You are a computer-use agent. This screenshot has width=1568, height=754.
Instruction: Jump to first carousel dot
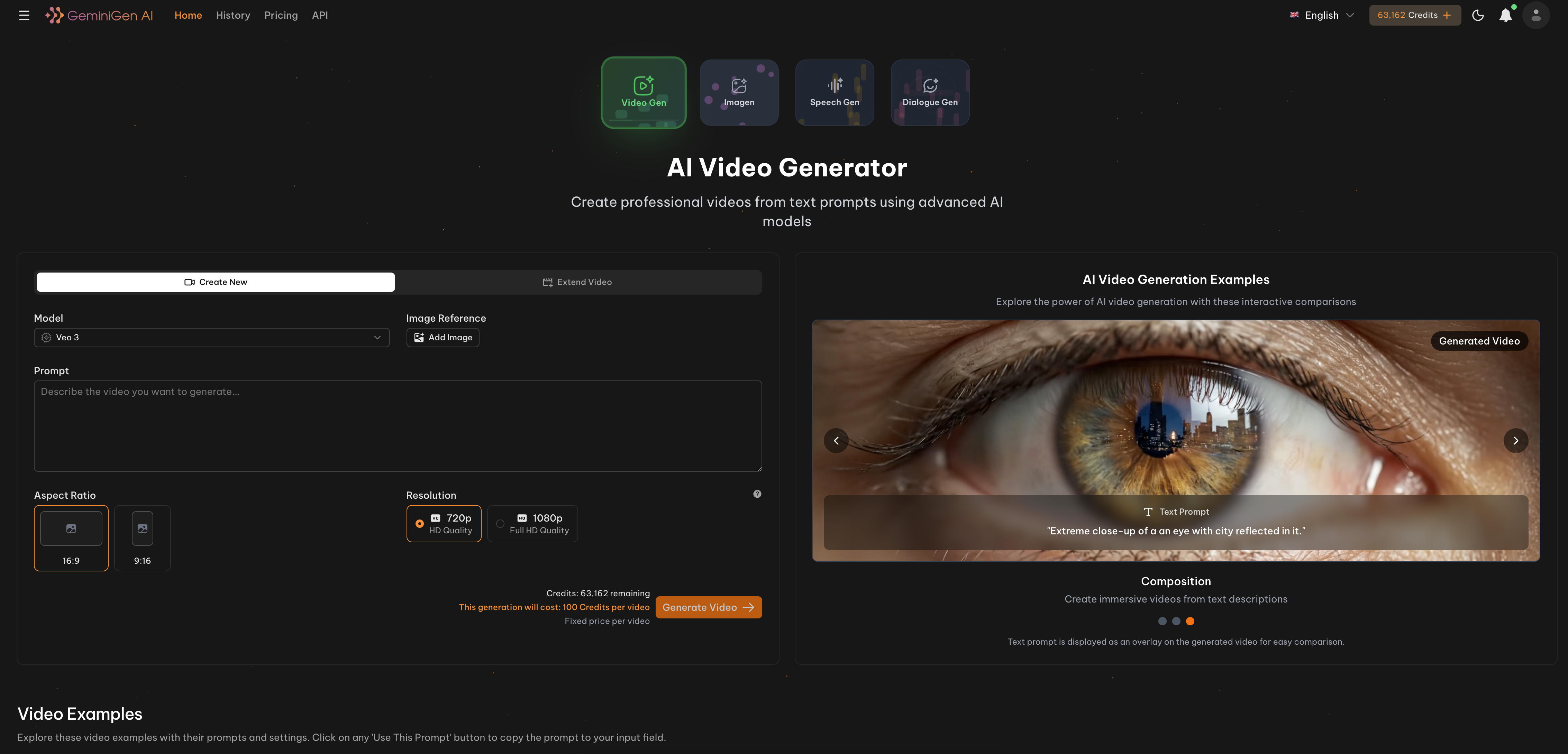tap(1162, 621)
